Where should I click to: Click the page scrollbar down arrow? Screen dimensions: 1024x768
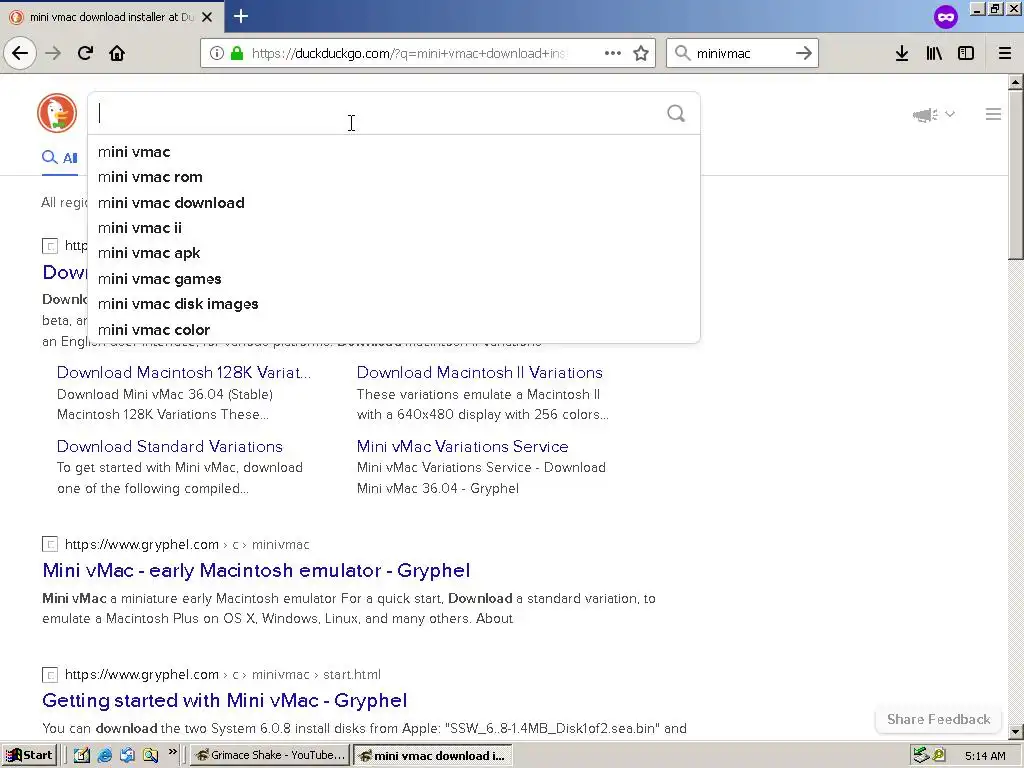pos(1015,731)
